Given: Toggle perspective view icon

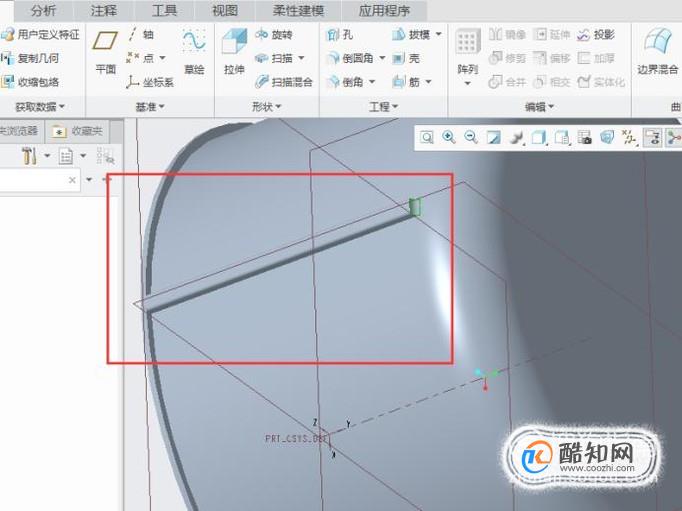Looking at the screenshot, I should (x=607, y=138).
